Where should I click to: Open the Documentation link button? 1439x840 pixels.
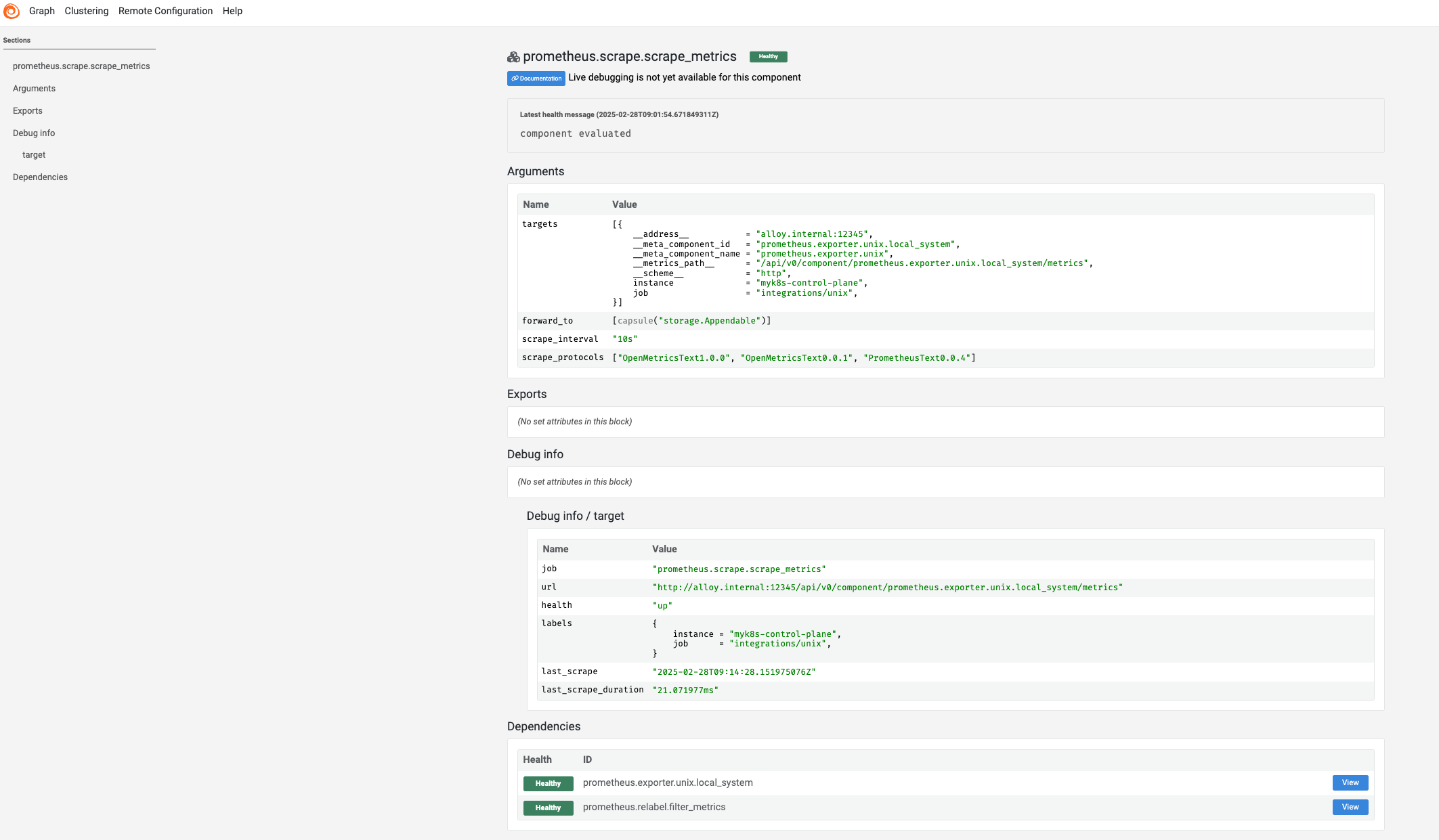536,79
